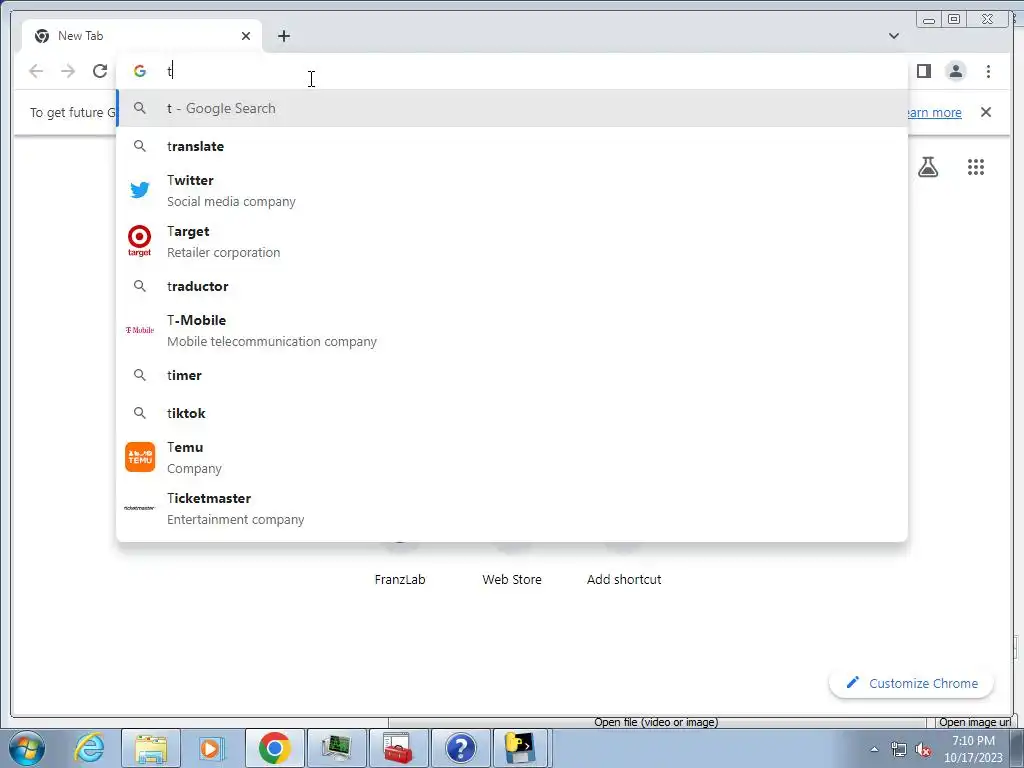Open the Google apps grid
This screenshot has width=1024, height=768.
tap(976, 167)
